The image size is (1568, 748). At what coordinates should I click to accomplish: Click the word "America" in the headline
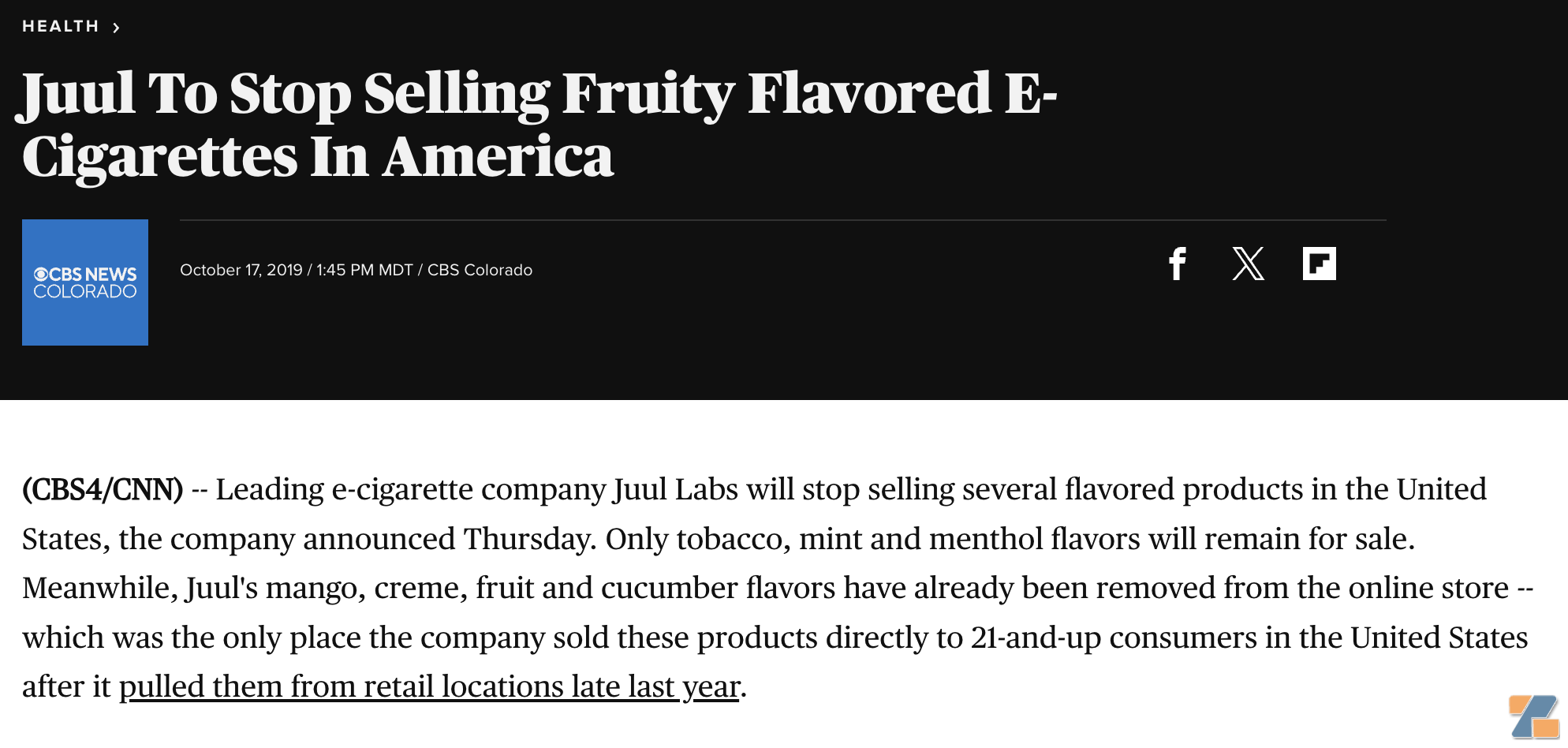(498, 156)
